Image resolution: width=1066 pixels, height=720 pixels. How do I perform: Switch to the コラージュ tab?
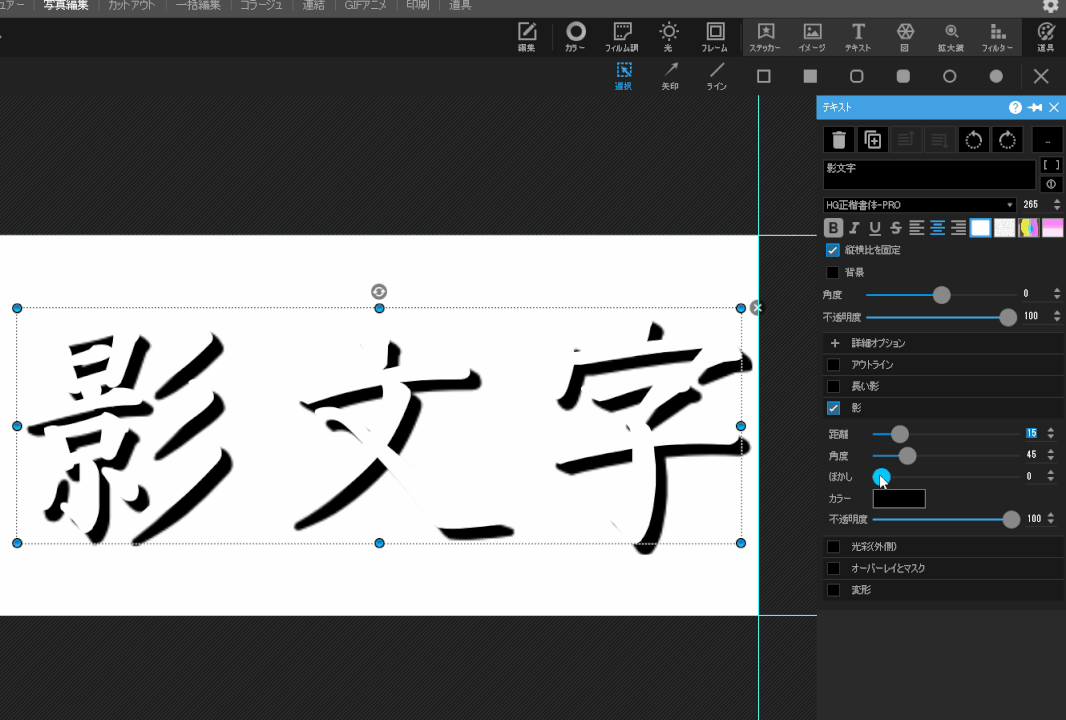(261, 5)
